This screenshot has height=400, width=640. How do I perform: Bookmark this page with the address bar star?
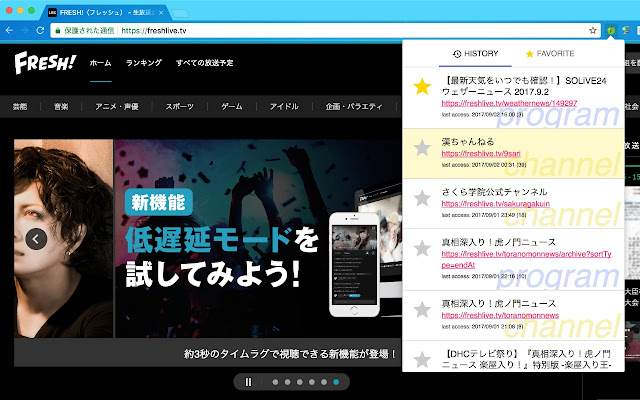(x=592, y=31)
